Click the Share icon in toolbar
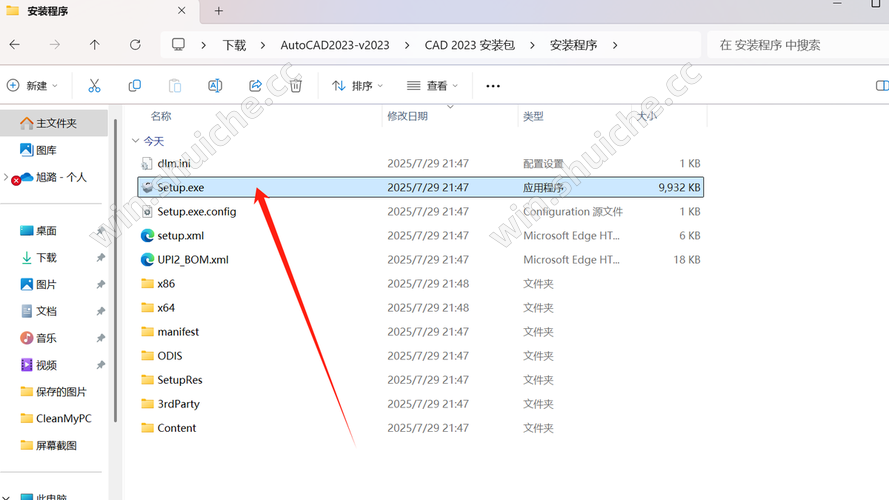This screenshot has width=889, height=500. pyautogui.click(x=255, y=86)
